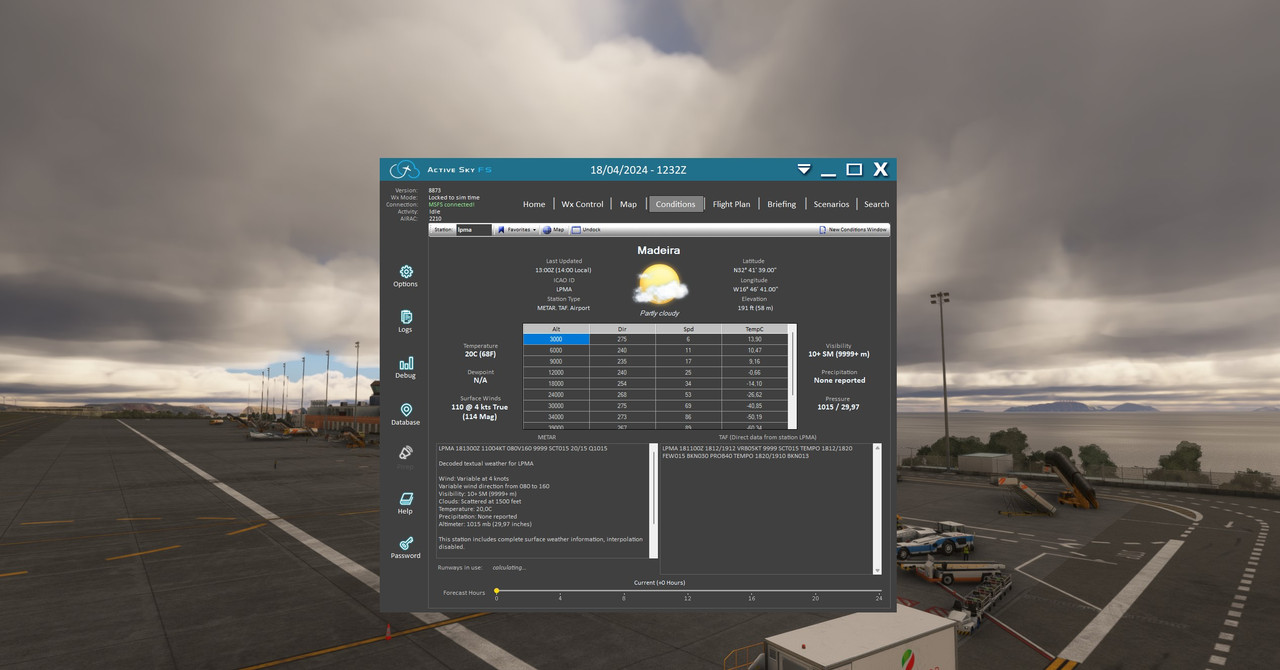Viewport: 1280px width, 670px height.
Task: Select the Conditions tab
Action: click(676, 204)
